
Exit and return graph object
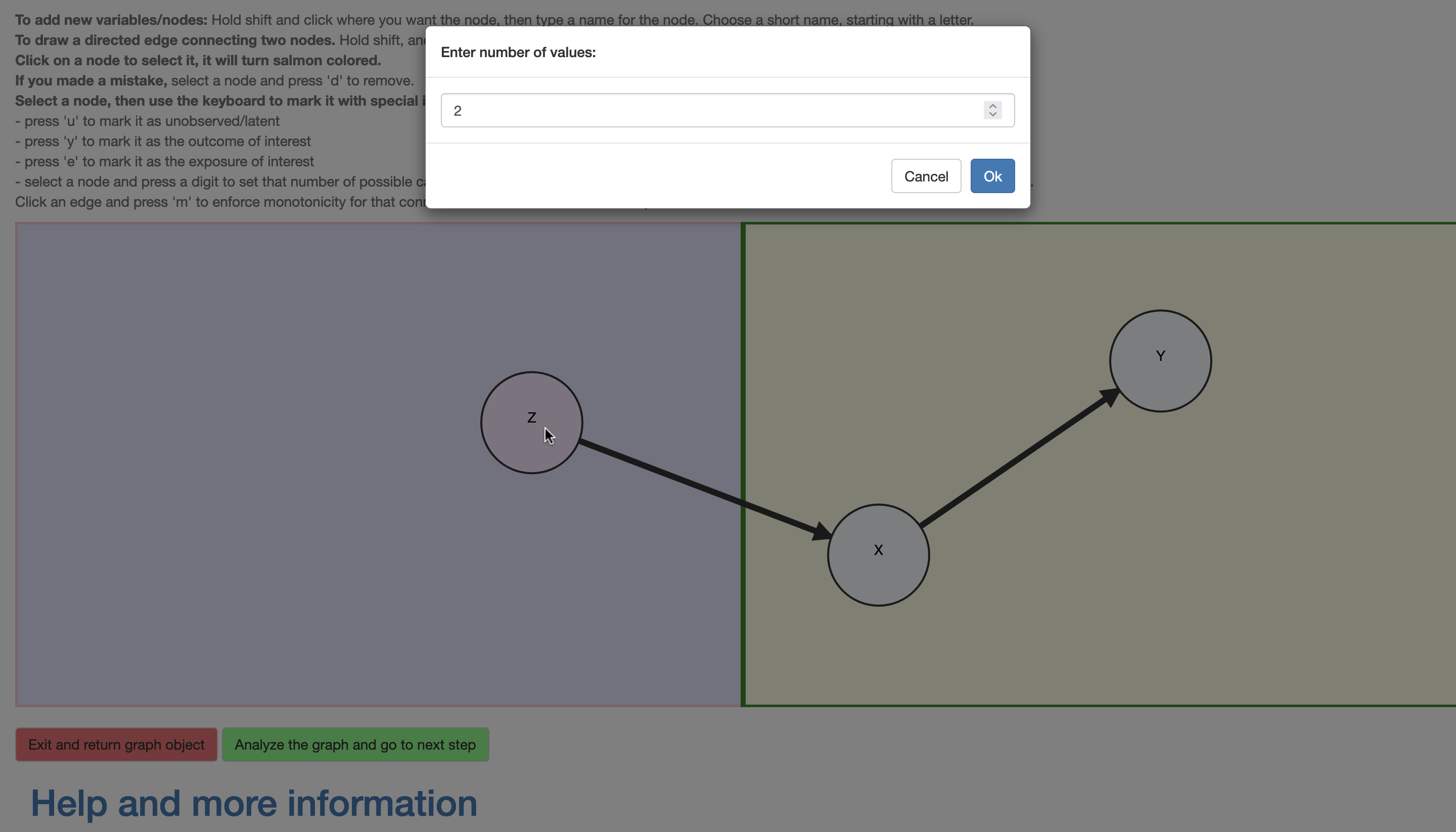pyautogui.click(x=116, y=744)
